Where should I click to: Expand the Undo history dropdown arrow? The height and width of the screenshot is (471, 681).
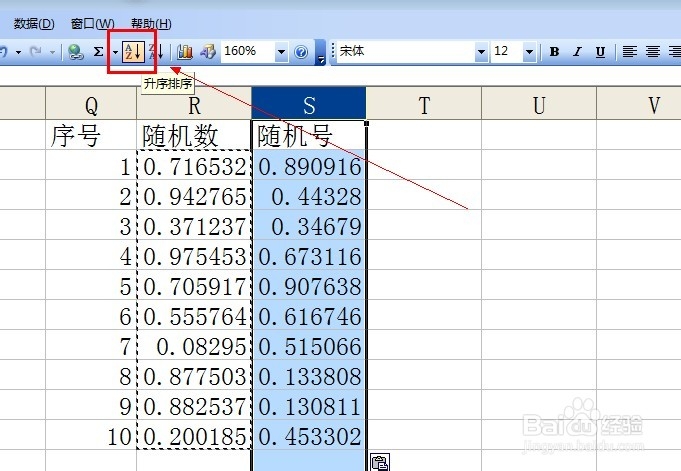[18, 52]
